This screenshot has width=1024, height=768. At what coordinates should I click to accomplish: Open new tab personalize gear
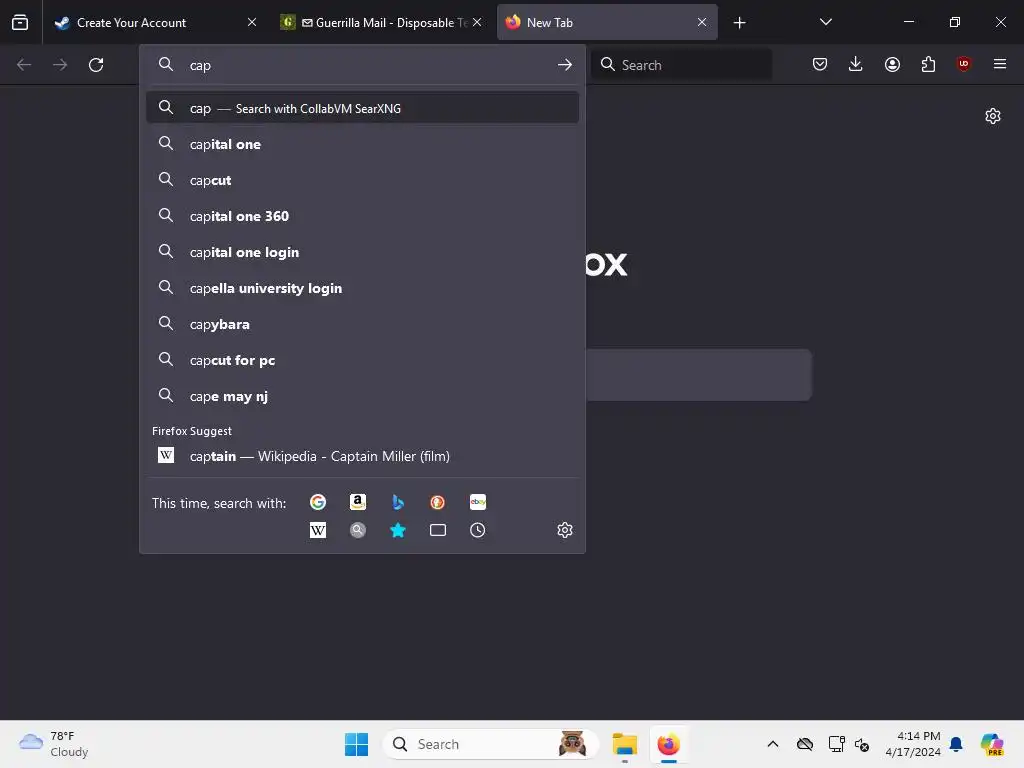tap(993, 116)
